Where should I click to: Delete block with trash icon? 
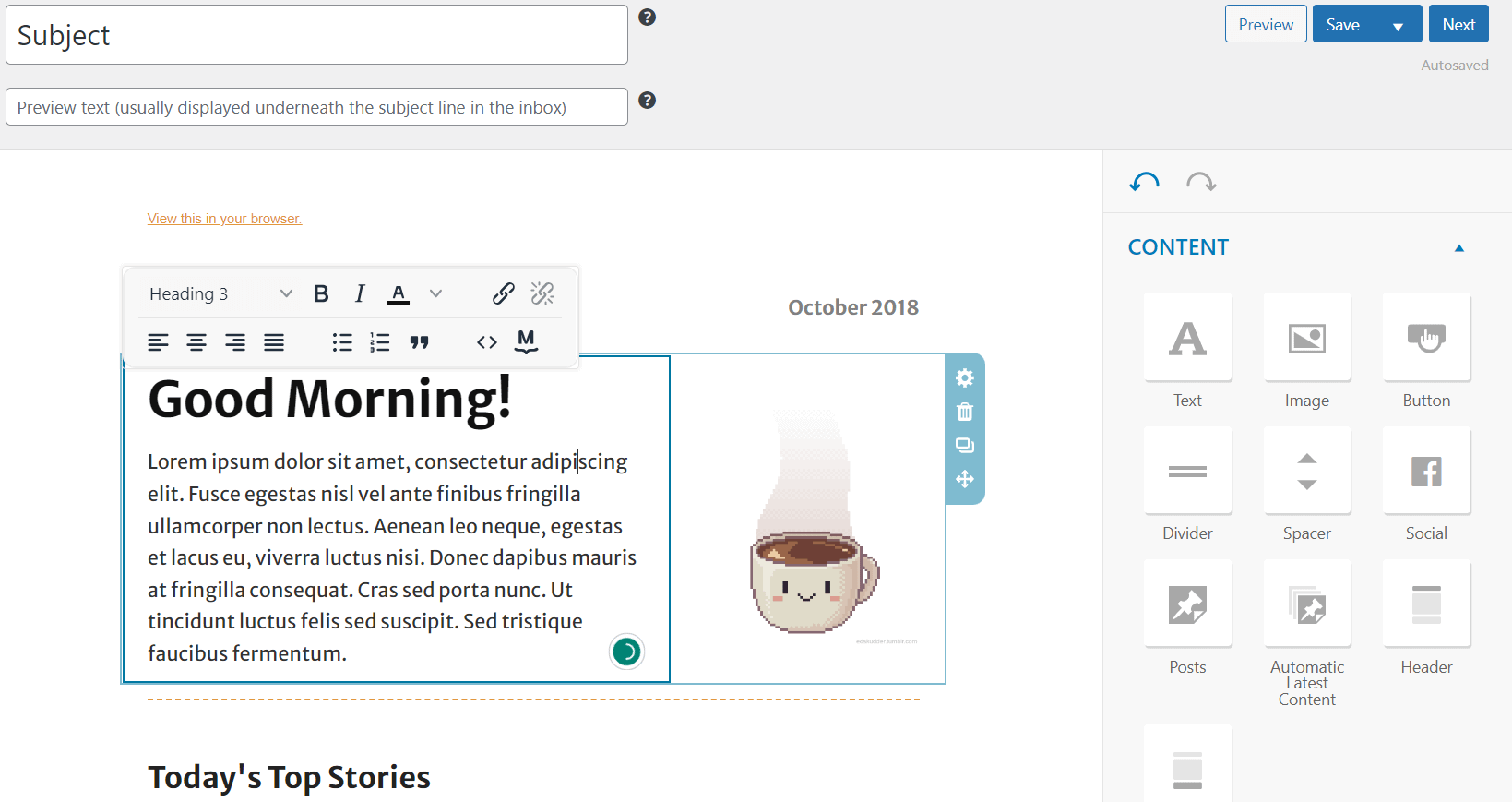tap(965, 412)
